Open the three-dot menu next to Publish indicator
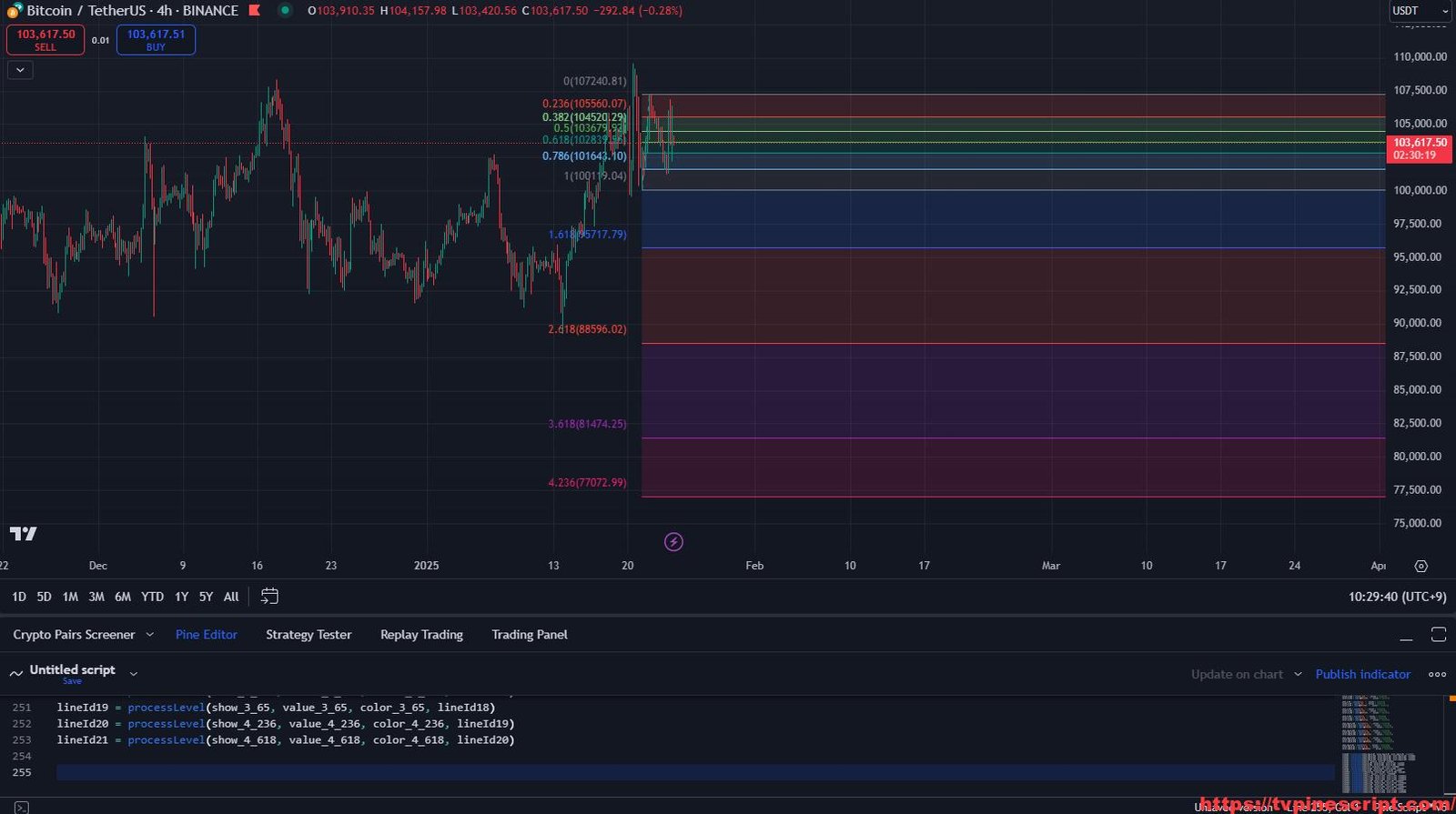Image resolution: width=1456 pixels, height=814 pixels. coord(1437,674)
